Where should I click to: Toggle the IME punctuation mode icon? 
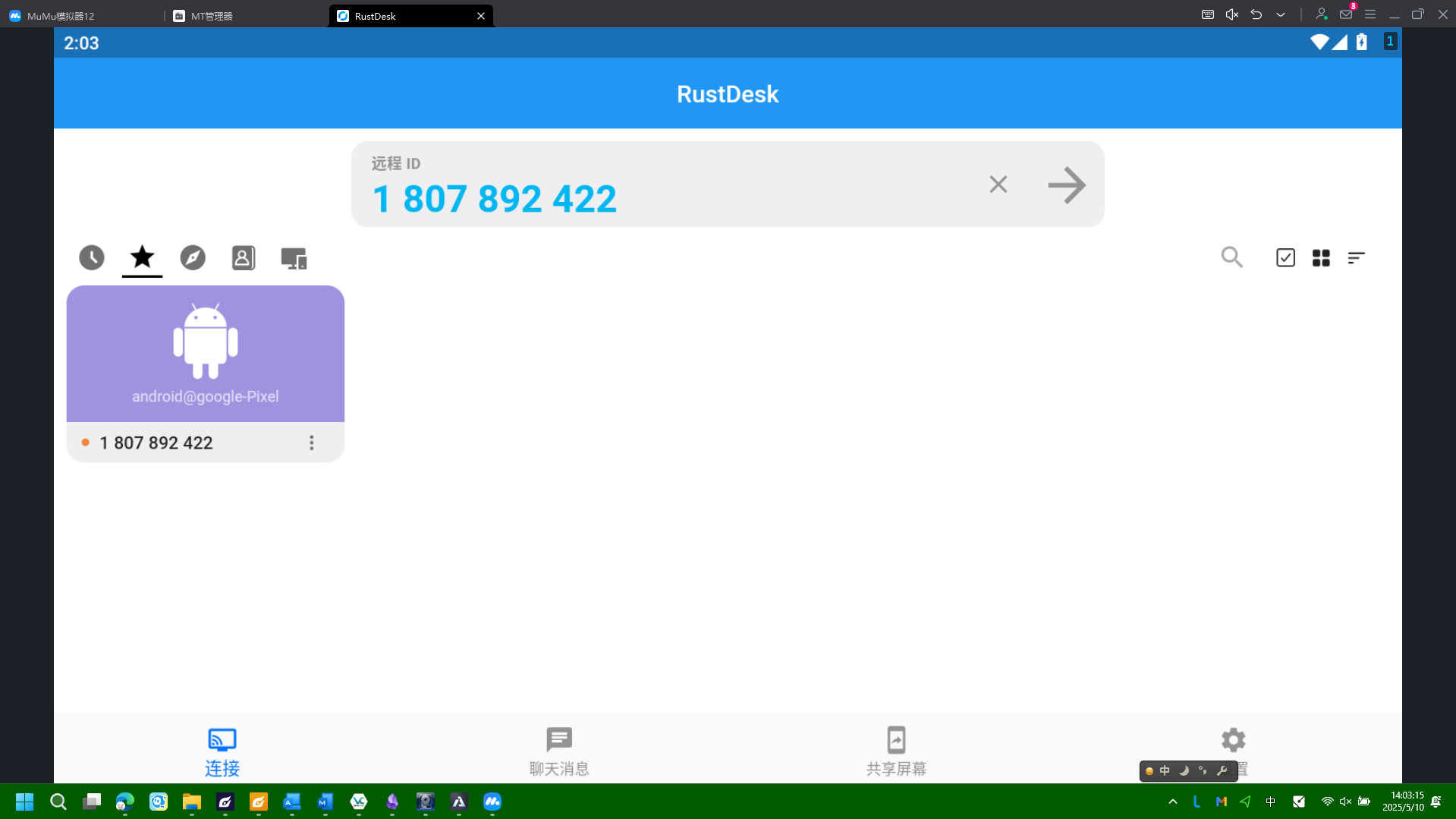[x=1203, y=770]
